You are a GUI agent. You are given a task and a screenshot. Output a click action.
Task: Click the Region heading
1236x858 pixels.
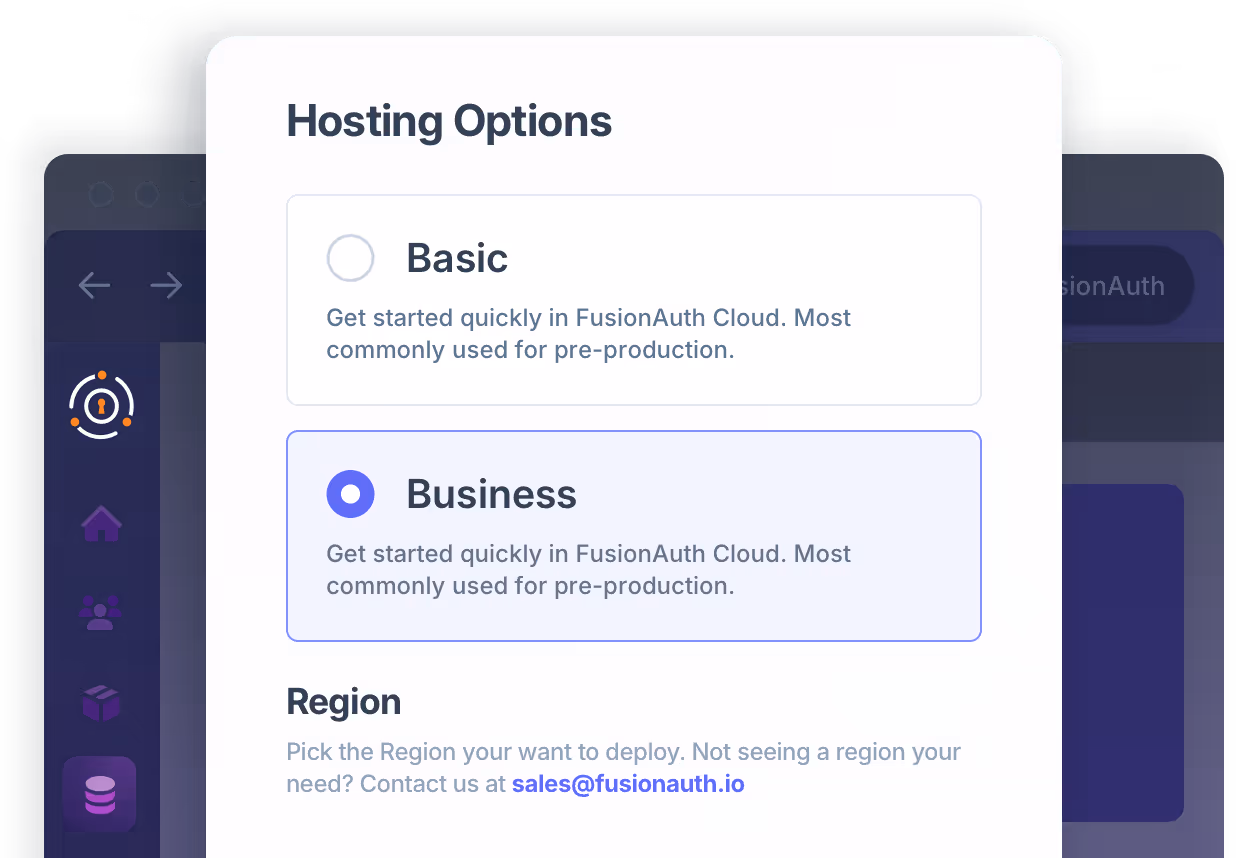tap(344, 702)
